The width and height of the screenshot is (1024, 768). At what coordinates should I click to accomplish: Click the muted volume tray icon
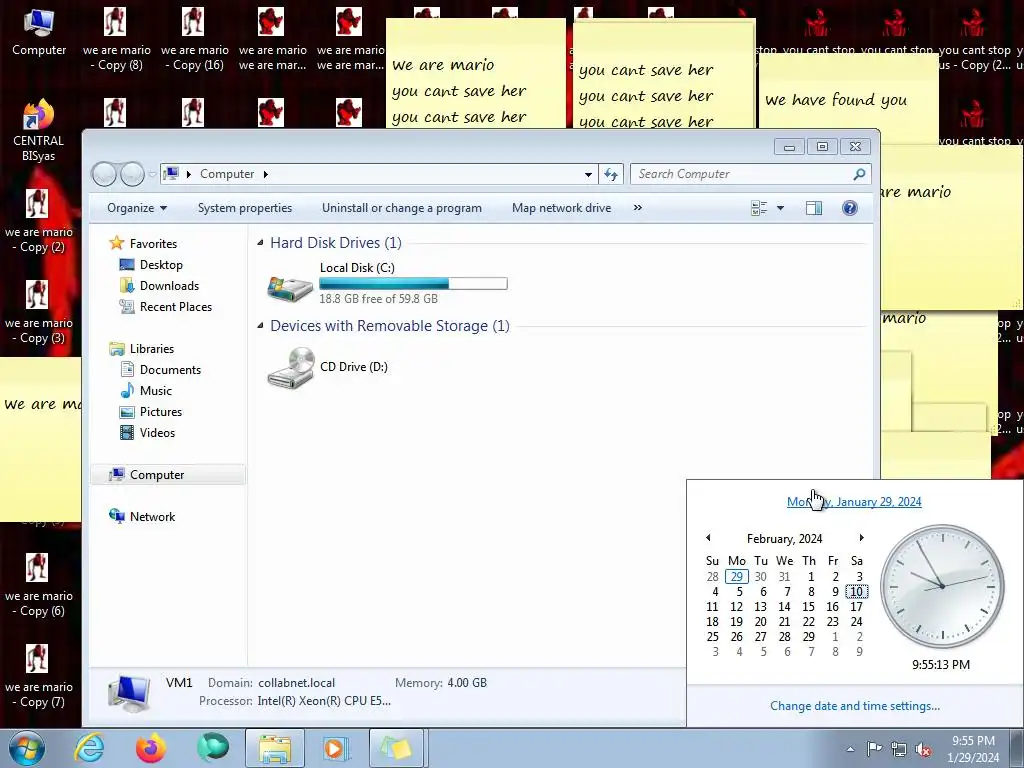(923, 748)
